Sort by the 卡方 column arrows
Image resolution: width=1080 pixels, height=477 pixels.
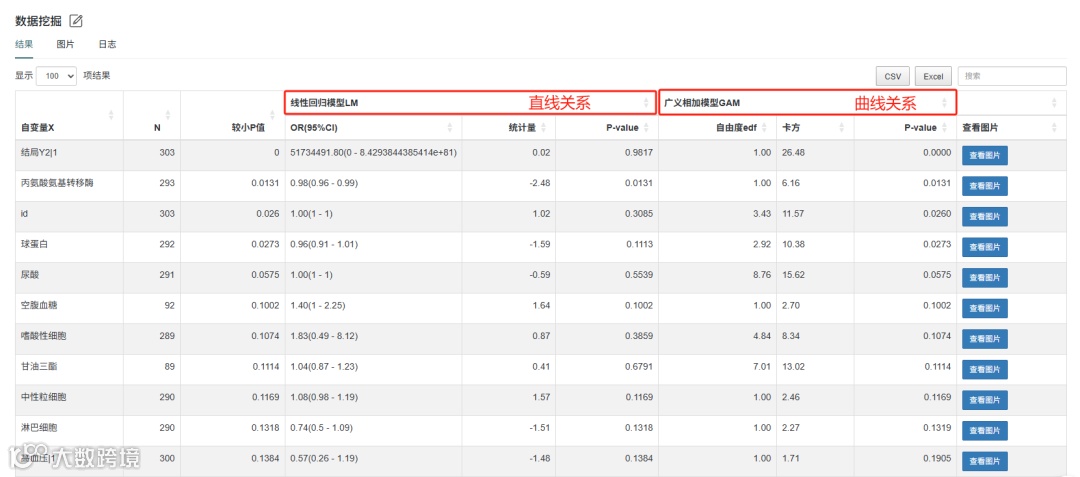point(842,127)
